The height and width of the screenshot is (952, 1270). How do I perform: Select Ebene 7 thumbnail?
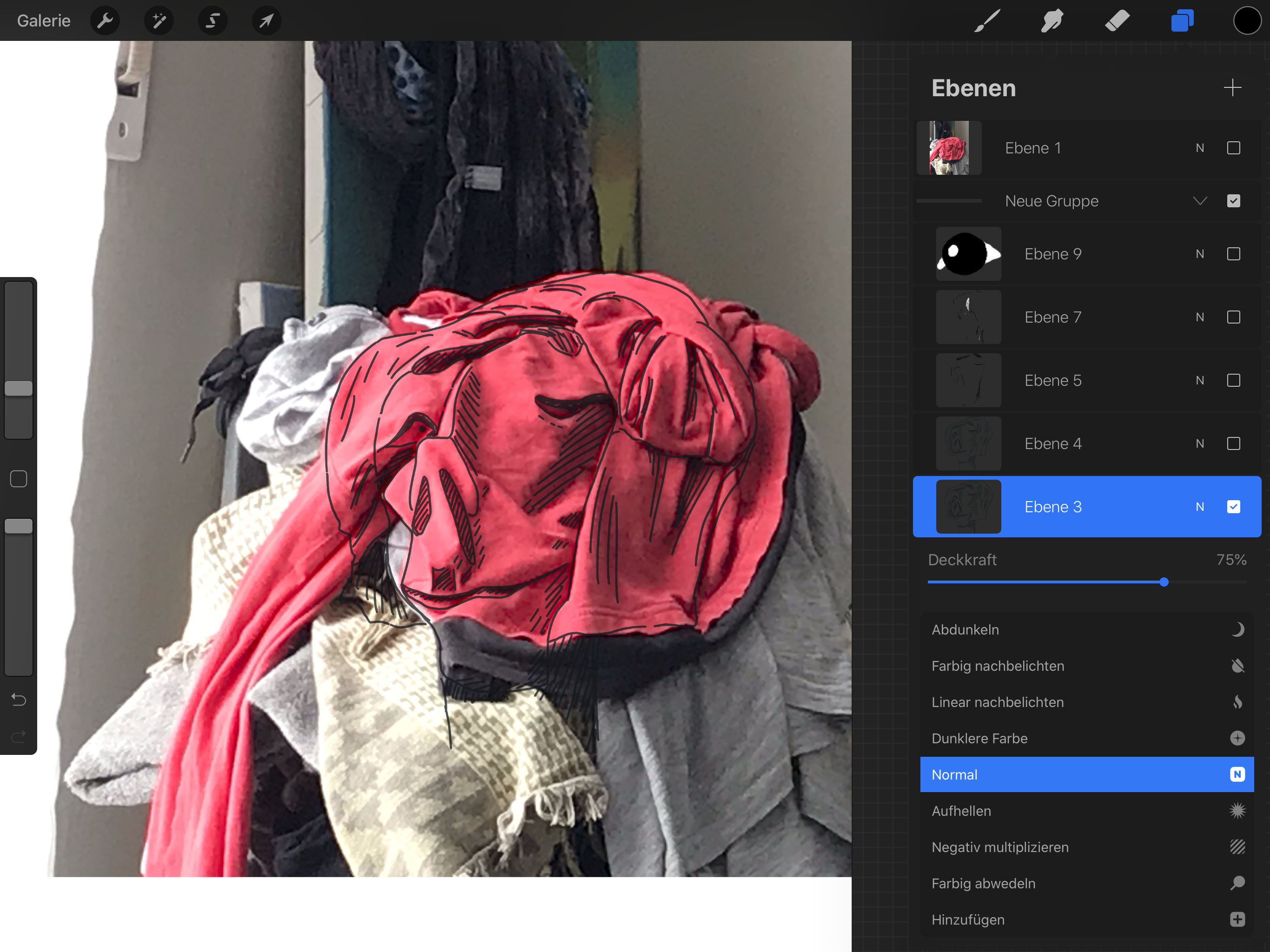click(969, 317)
